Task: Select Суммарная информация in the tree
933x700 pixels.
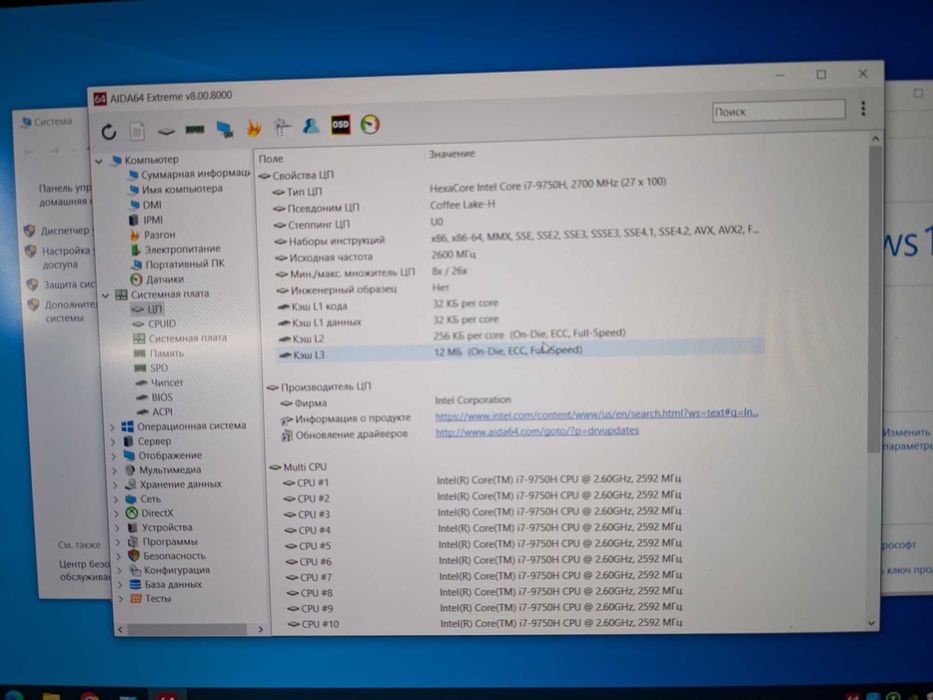Action: point(189,174)
